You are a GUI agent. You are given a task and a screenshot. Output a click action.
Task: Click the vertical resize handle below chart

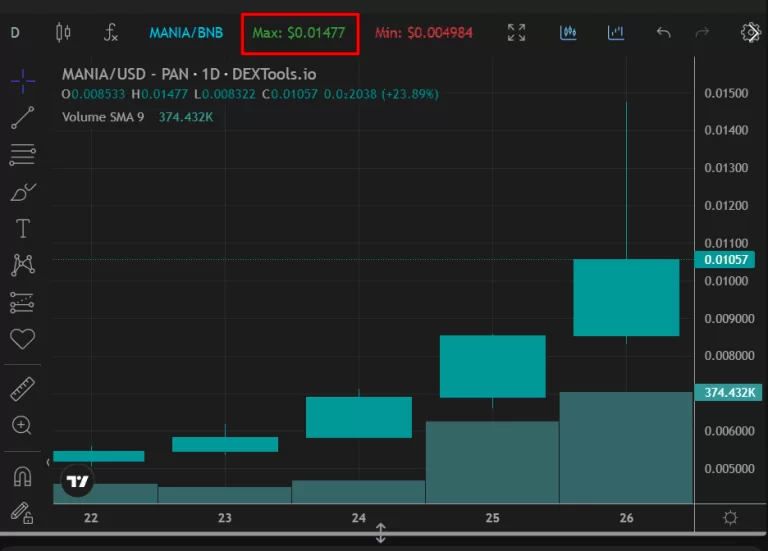(380, 533)
